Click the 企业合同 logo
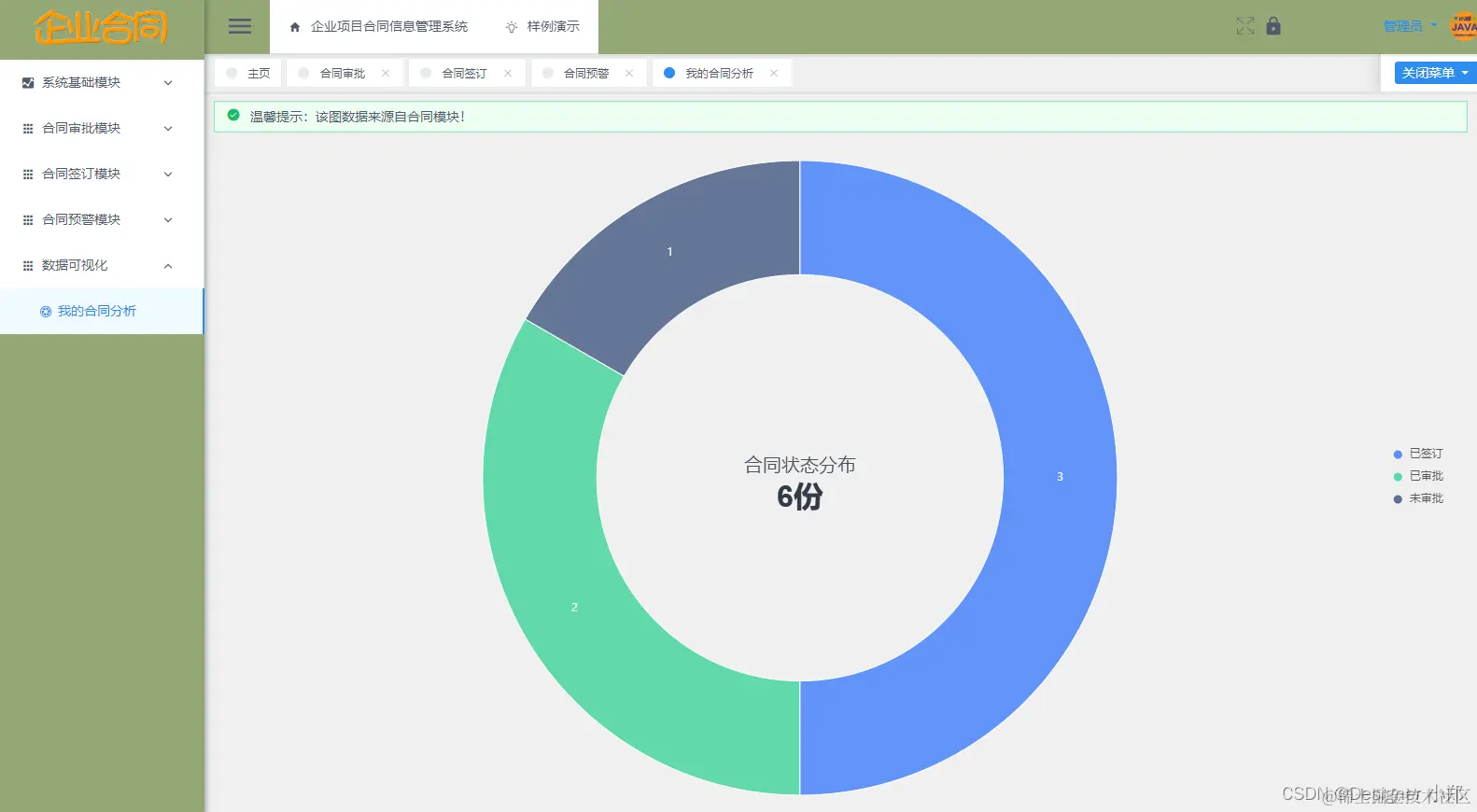 [102, 28]
